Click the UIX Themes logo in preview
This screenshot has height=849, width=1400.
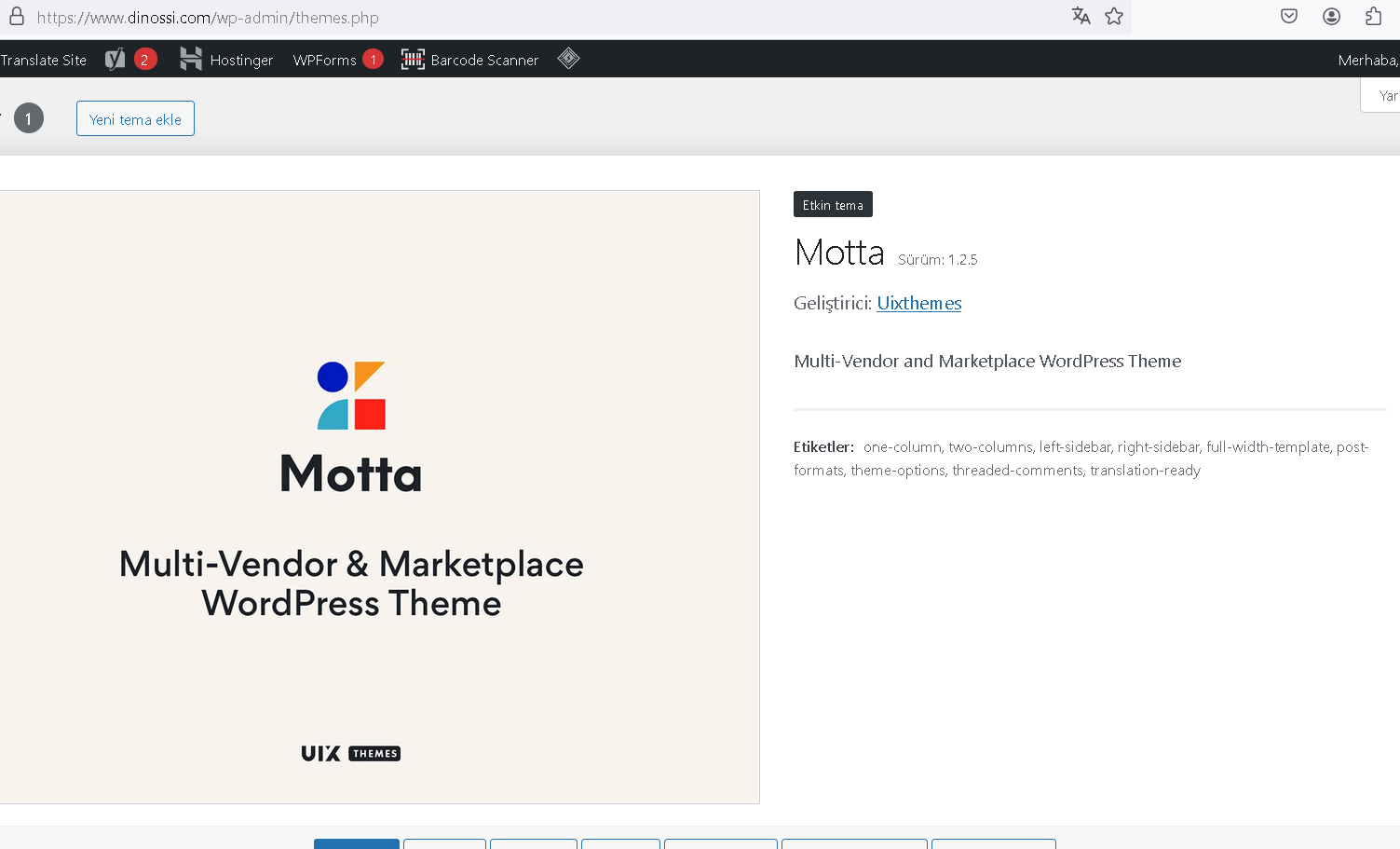(350, 753)
